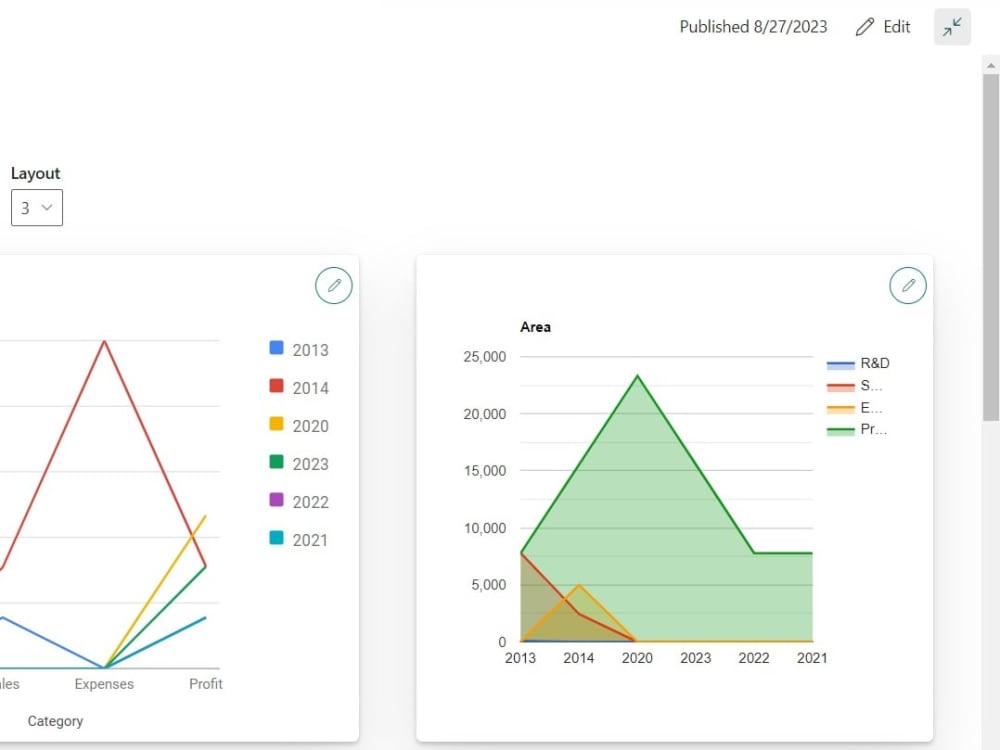Click the 'Area' chart title
Viewport: 1000px width, 750px height.
click(536, 327)
